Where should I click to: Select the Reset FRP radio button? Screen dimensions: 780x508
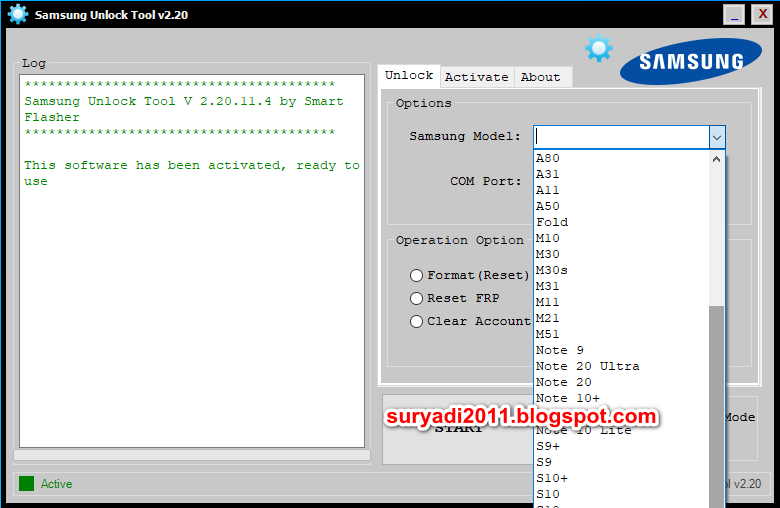click(416, 298)
